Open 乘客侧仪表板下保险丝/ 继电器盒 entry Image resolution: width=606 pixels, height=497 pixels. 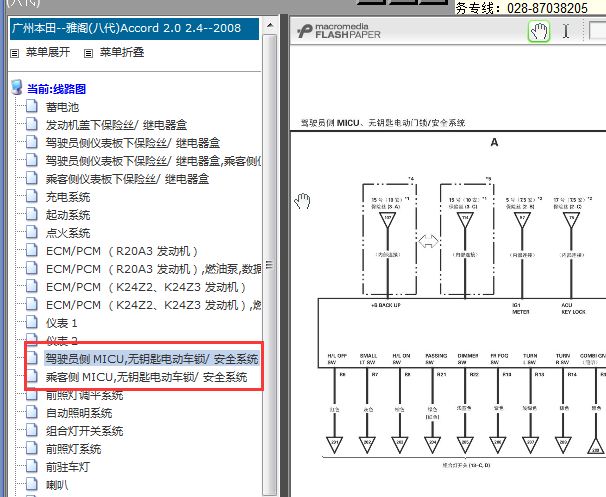[128, 179]
